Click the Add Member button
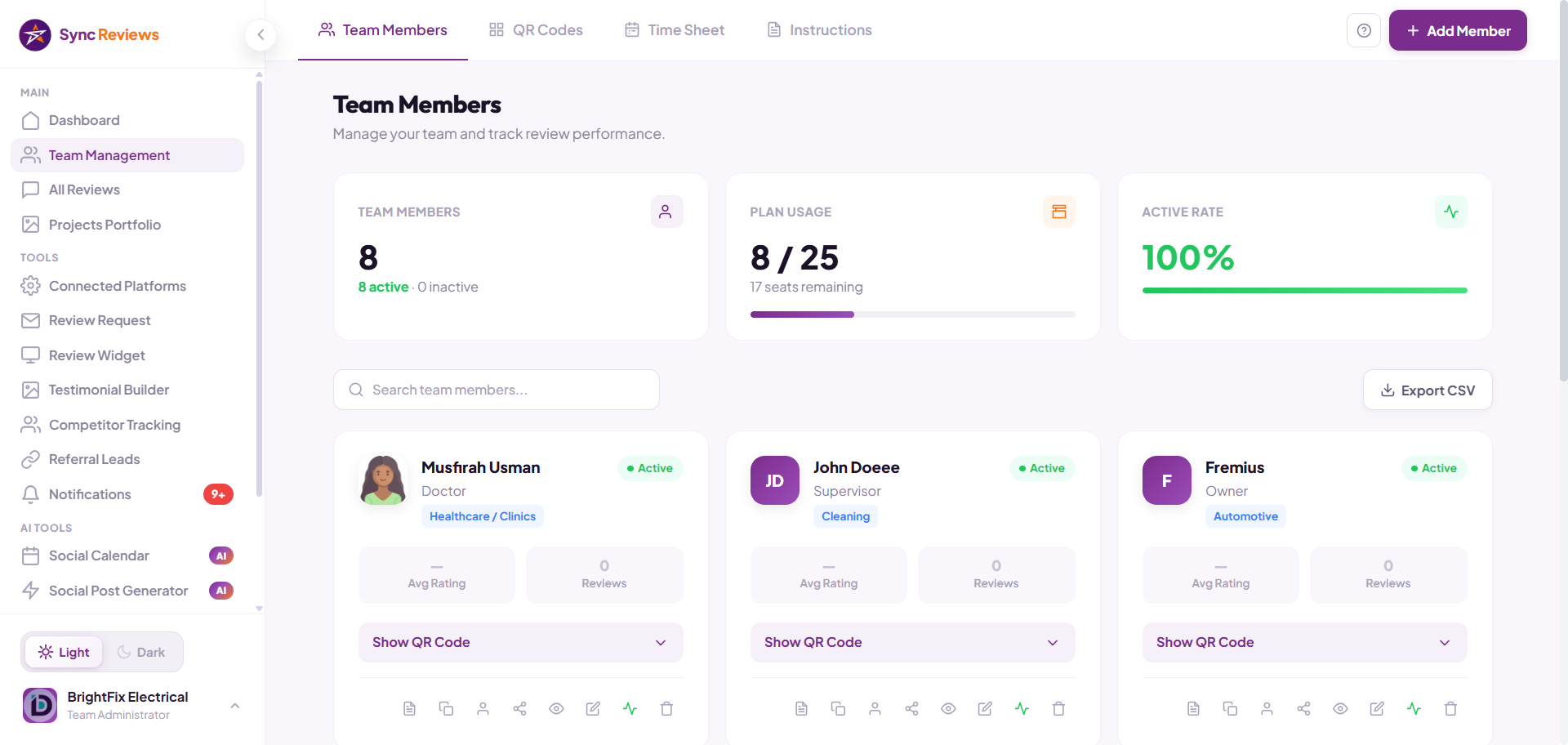The height and width of the screenshot is (745, 1568). coord(1458,30)
